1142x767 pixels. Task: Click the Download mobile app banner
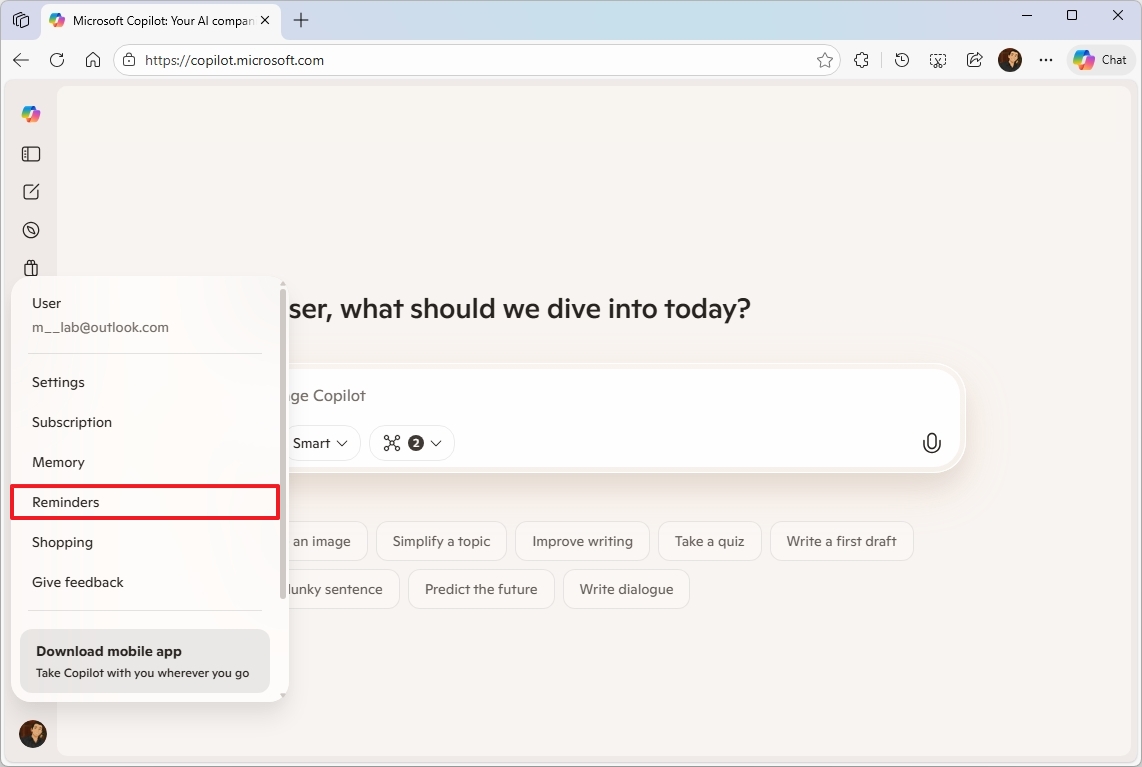[143, 660]
